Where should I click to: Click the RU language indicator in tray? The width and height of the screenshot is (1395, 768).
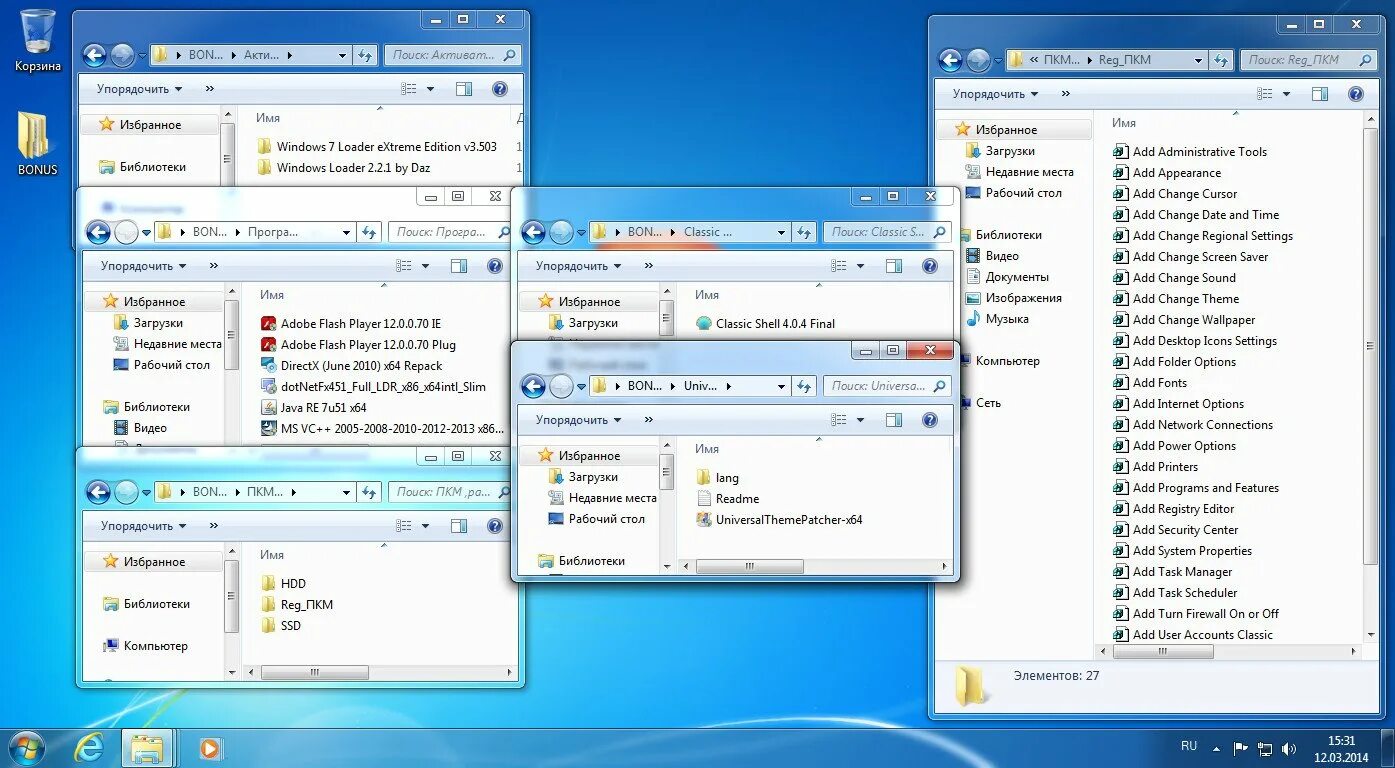[1189, 746]
